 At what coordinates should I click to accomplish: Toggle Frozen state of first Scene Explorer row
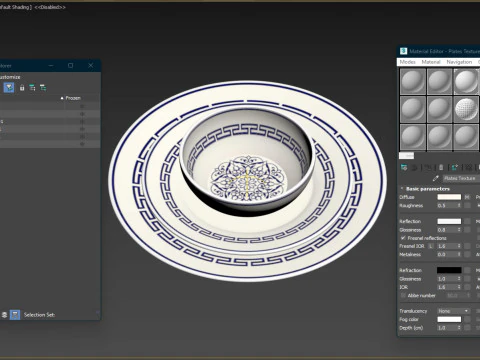pyautogui.click(x=82, y=106)
